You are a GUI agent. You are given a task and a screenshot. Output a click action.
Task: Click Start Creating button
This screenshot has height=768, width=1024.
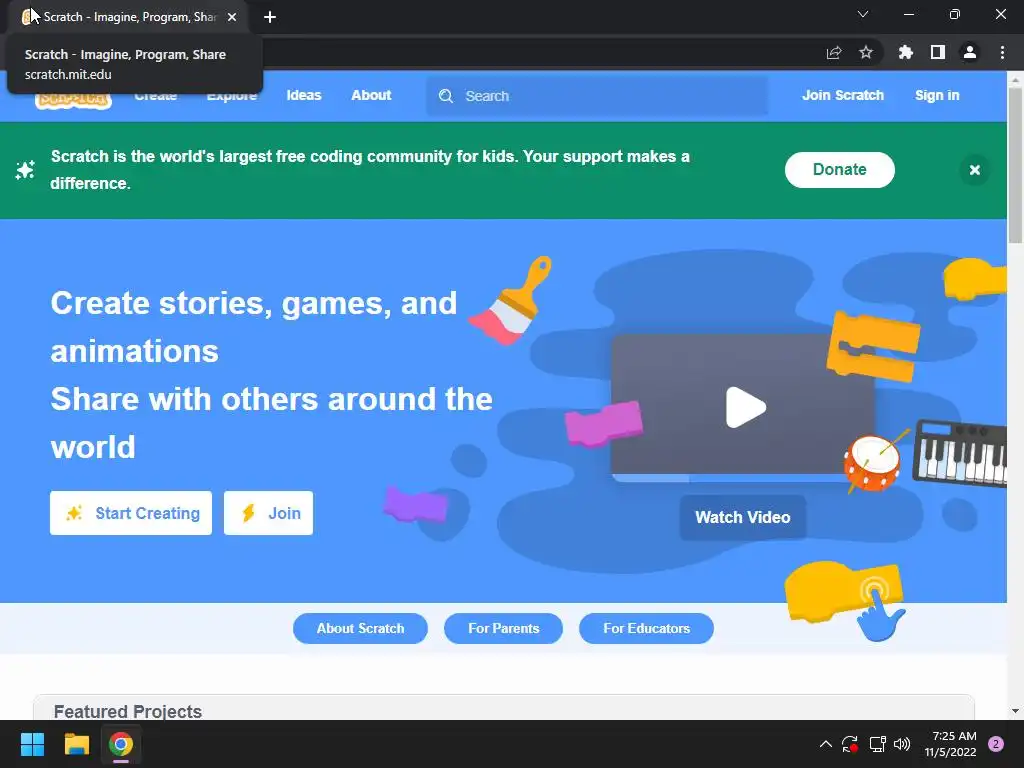131,513
